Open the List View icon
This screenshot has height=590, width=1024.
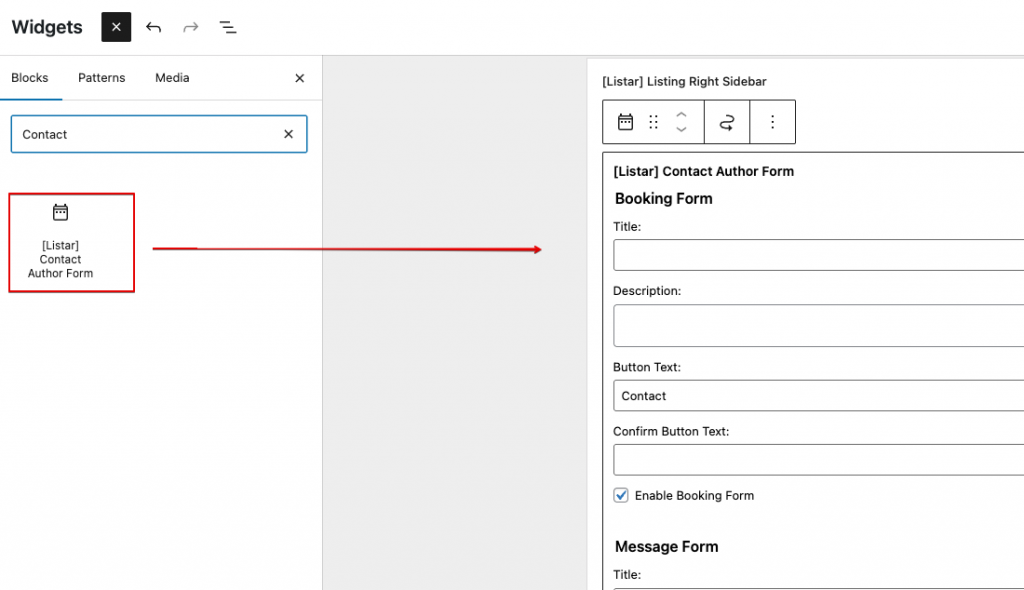tap(228, 27)
